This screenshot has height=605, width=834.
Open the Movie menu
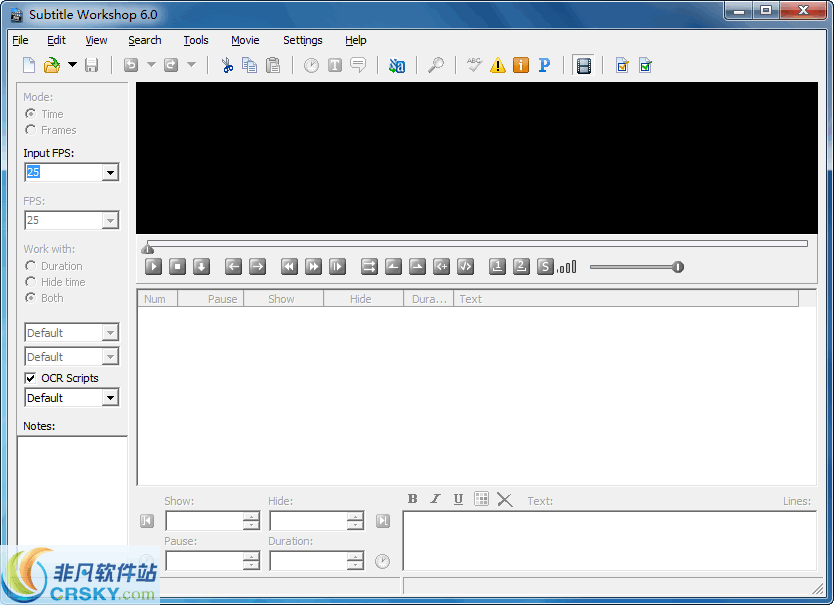coord(244,40)
